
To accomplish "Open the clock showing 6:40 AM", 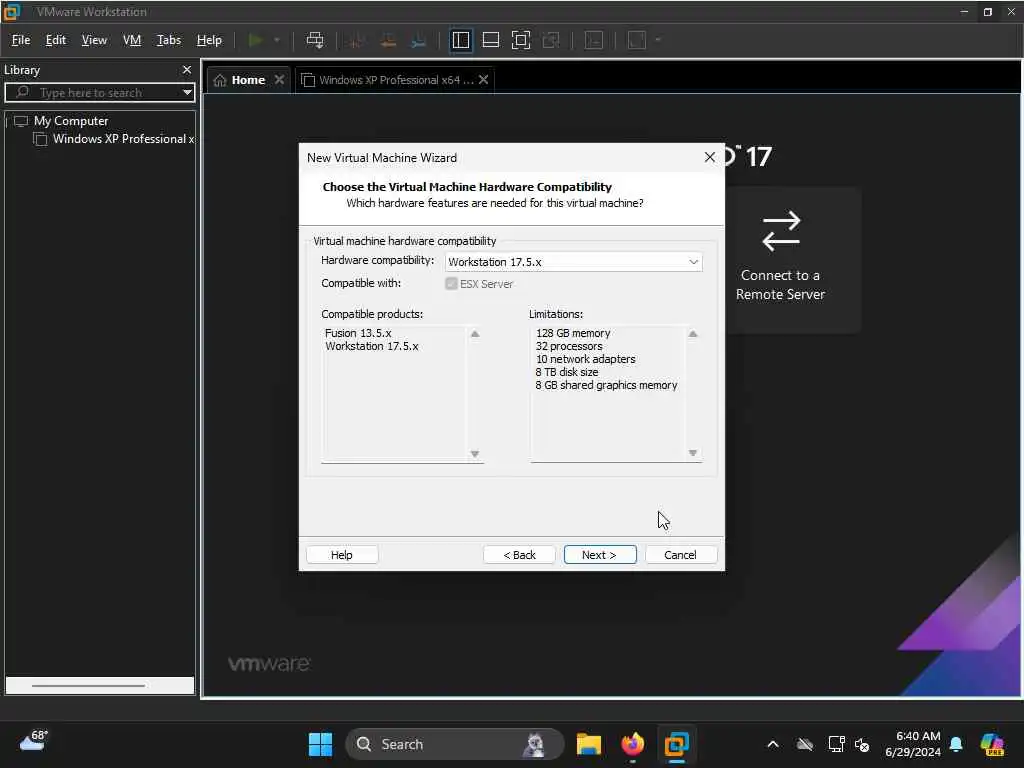I will [913, 744].
